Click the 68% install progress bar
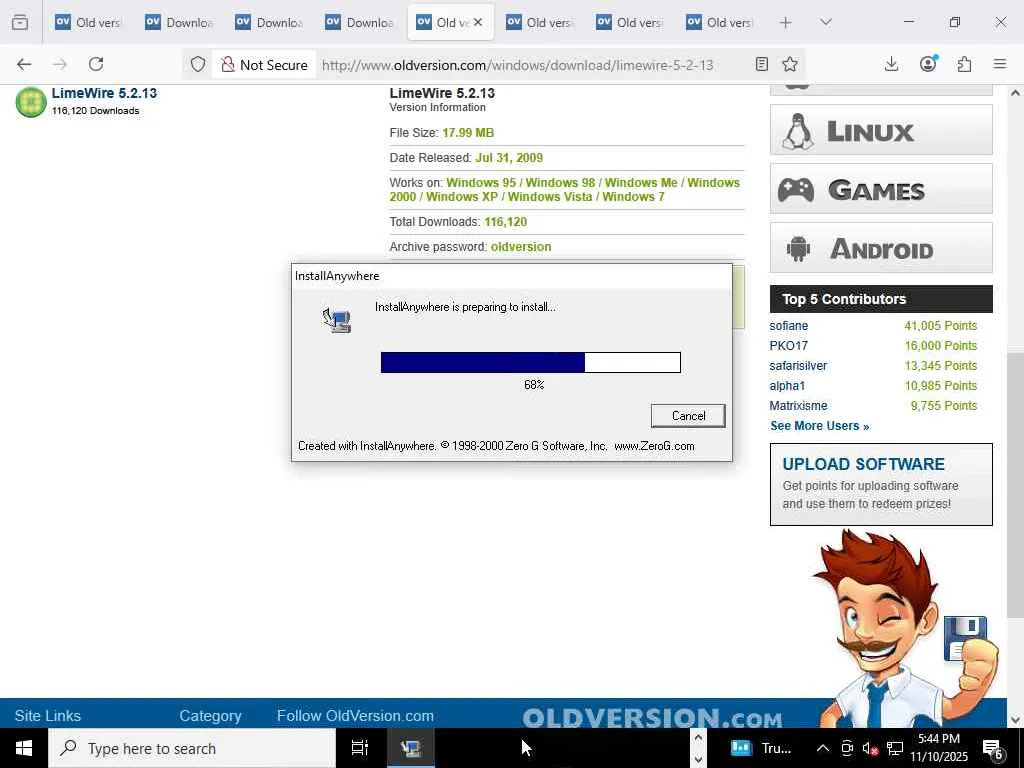Viewport: 1024px width, 768px height. point(531,362)
